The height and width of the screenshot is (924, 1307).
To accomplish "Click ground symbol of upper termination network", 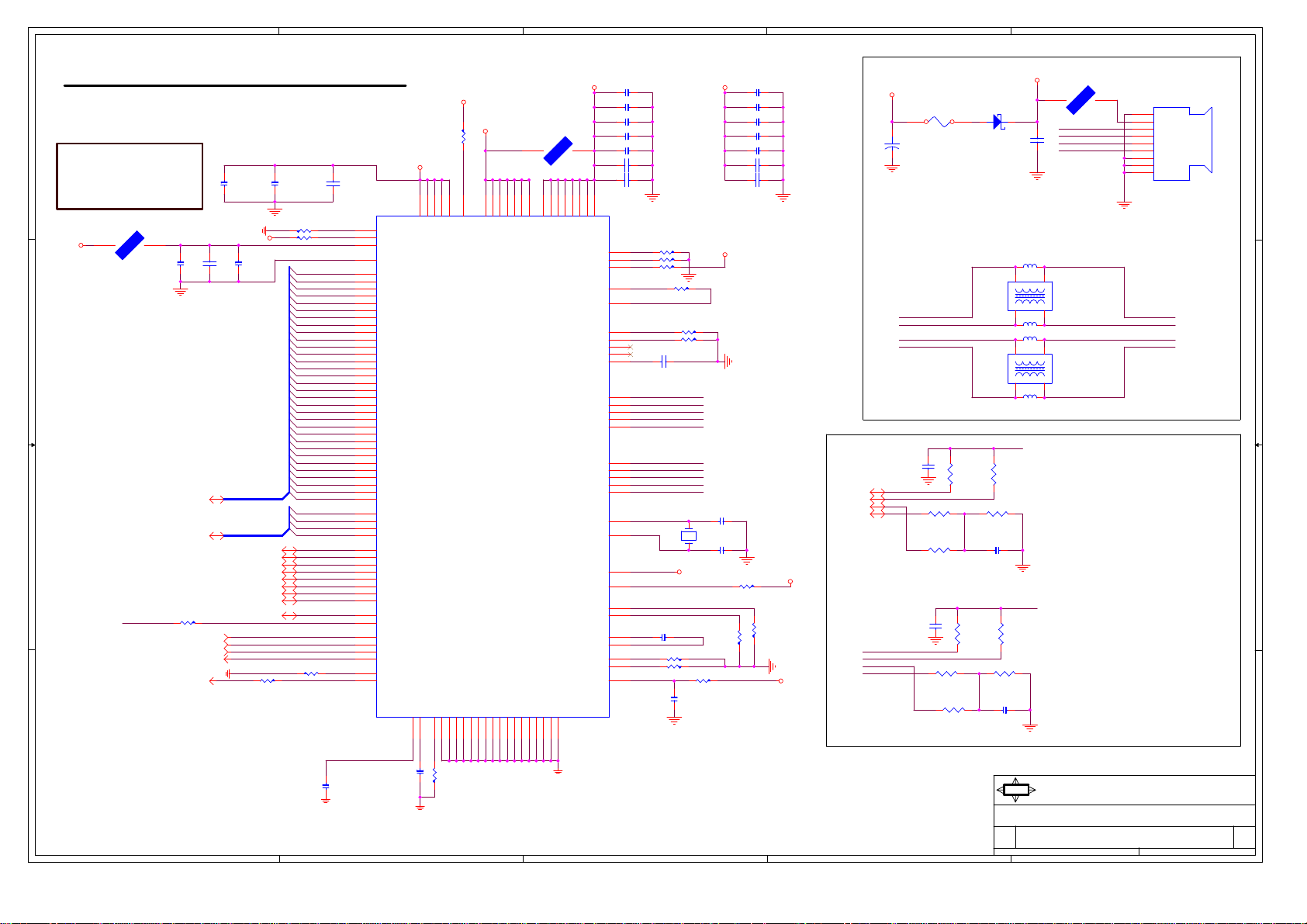I will [1023, 567].
